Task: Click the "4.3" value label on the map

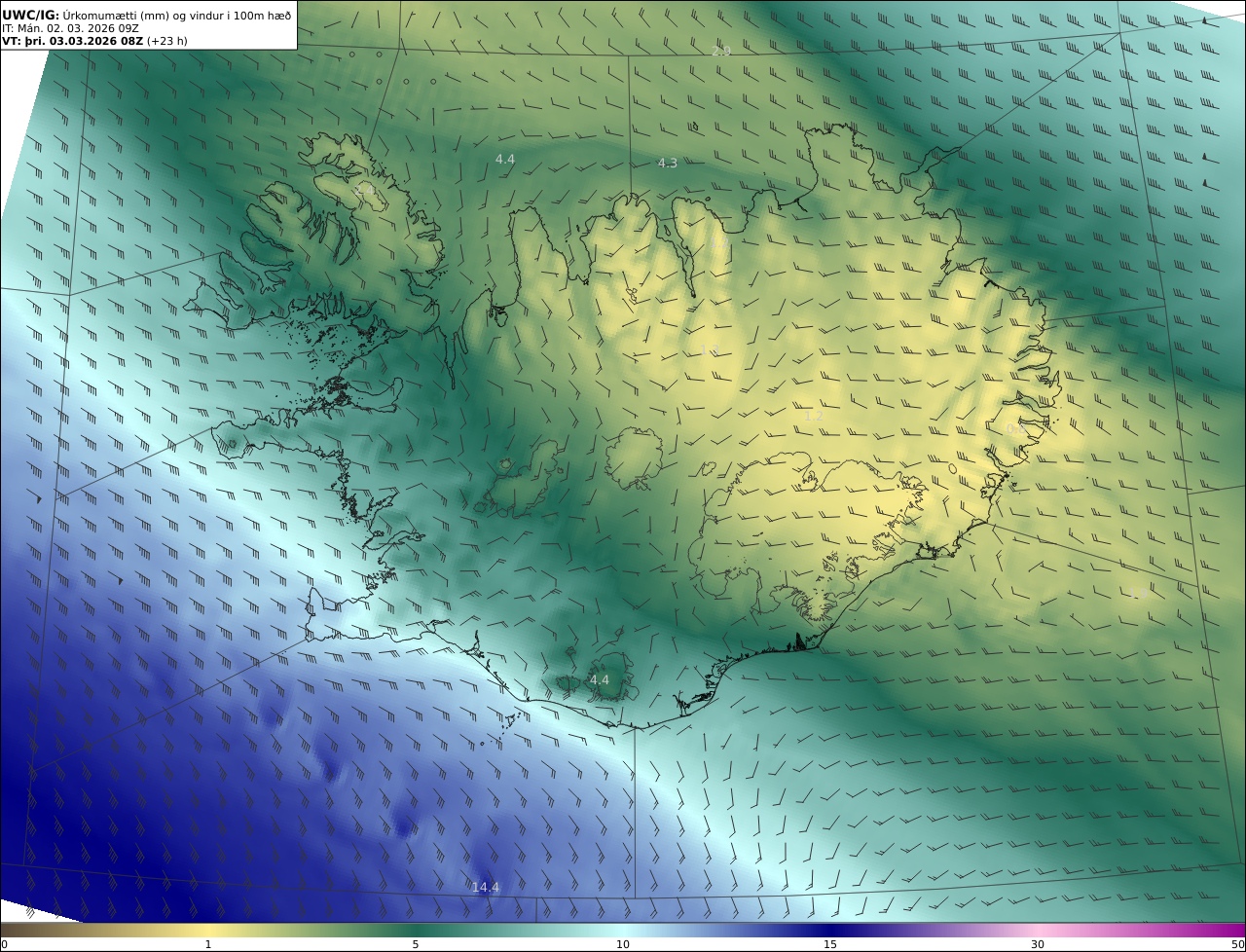Action: [x=667, y=163]
